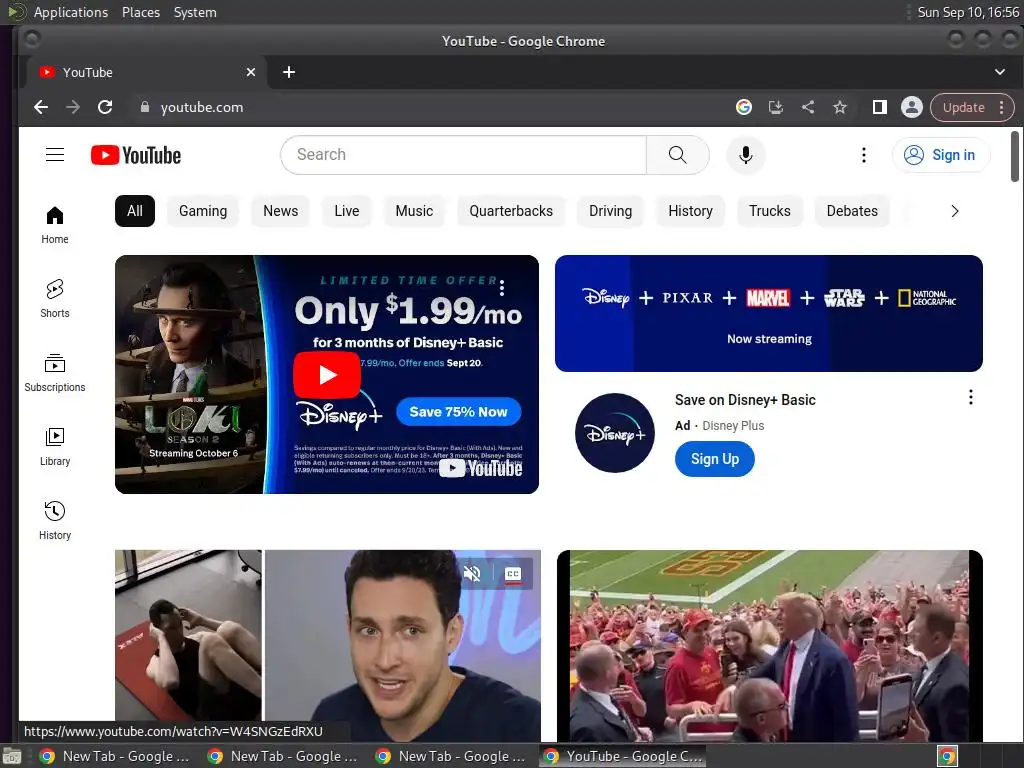
Task: Open the tab search dropdown chevron
Action: (x=1000, y=72)
